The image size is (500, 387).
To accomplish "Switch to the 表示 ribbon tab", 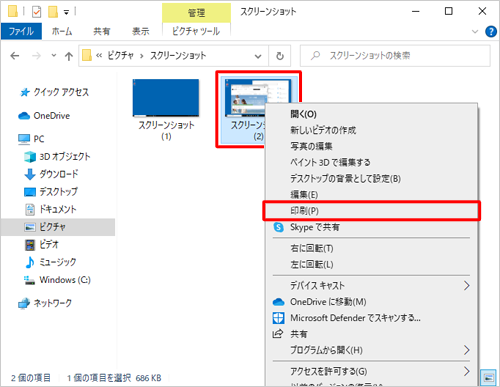I will 140,31.
